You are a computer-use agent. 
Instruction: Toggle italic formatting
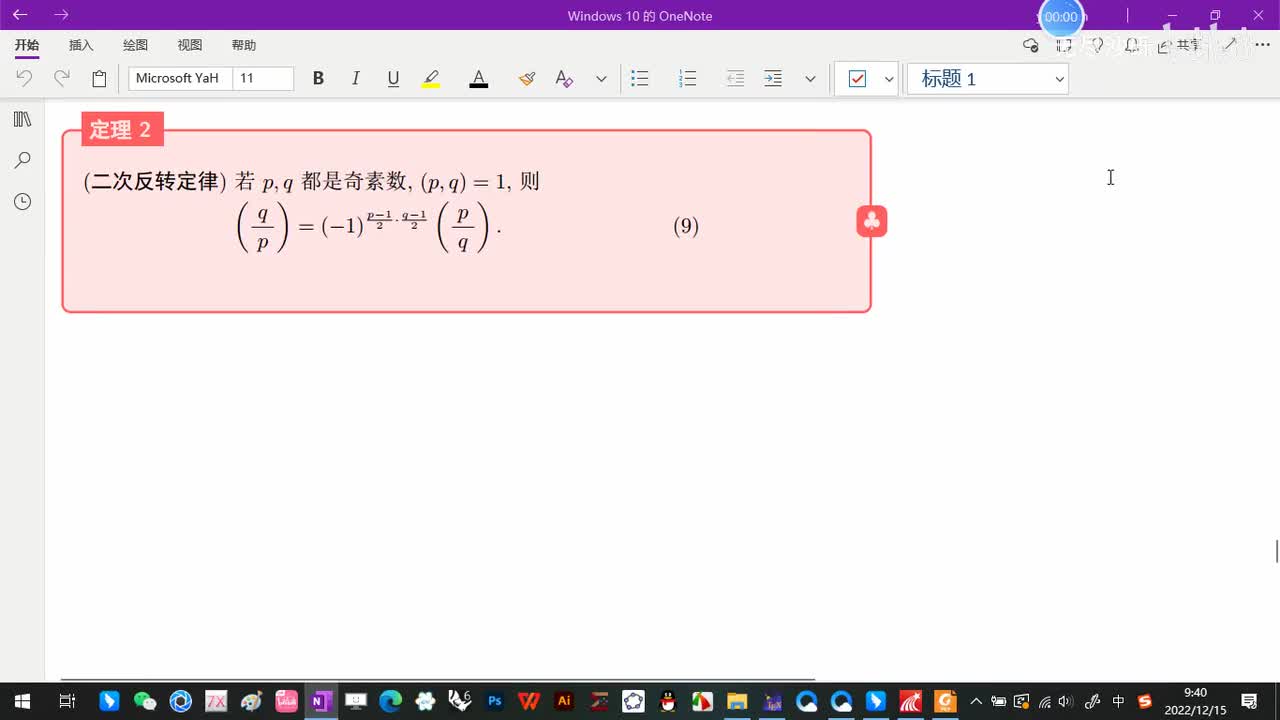[x=355, y=78]
